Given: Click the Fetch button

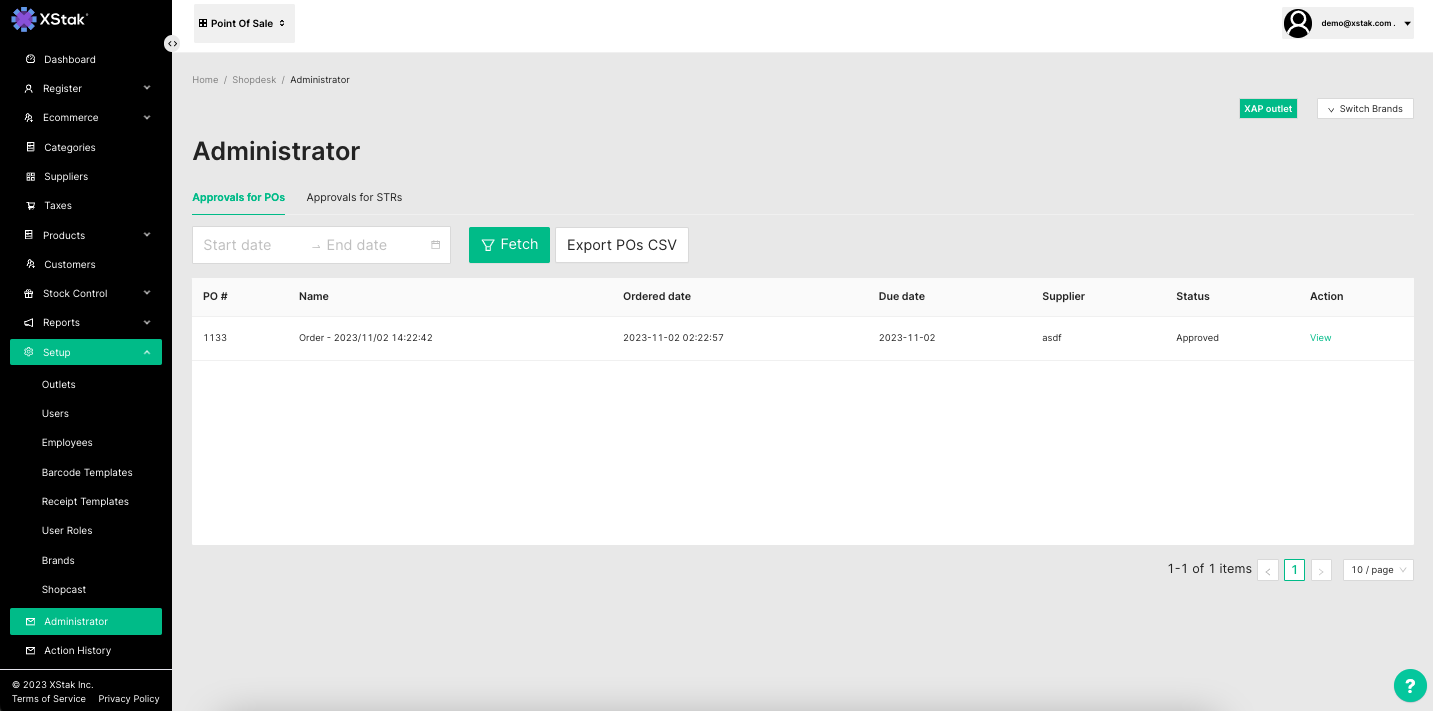Looking at the screenshot, I should 509,245.
